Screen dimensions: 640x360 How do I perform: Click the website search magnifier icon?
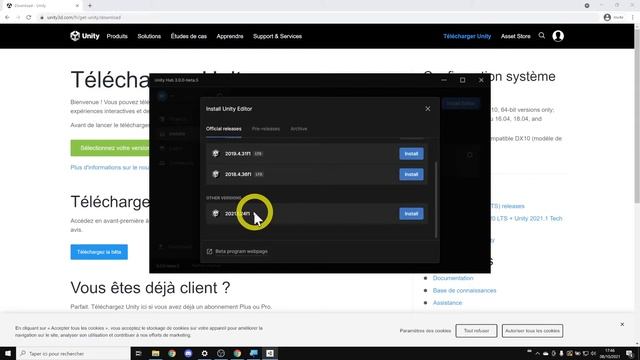tap(542, 36)
